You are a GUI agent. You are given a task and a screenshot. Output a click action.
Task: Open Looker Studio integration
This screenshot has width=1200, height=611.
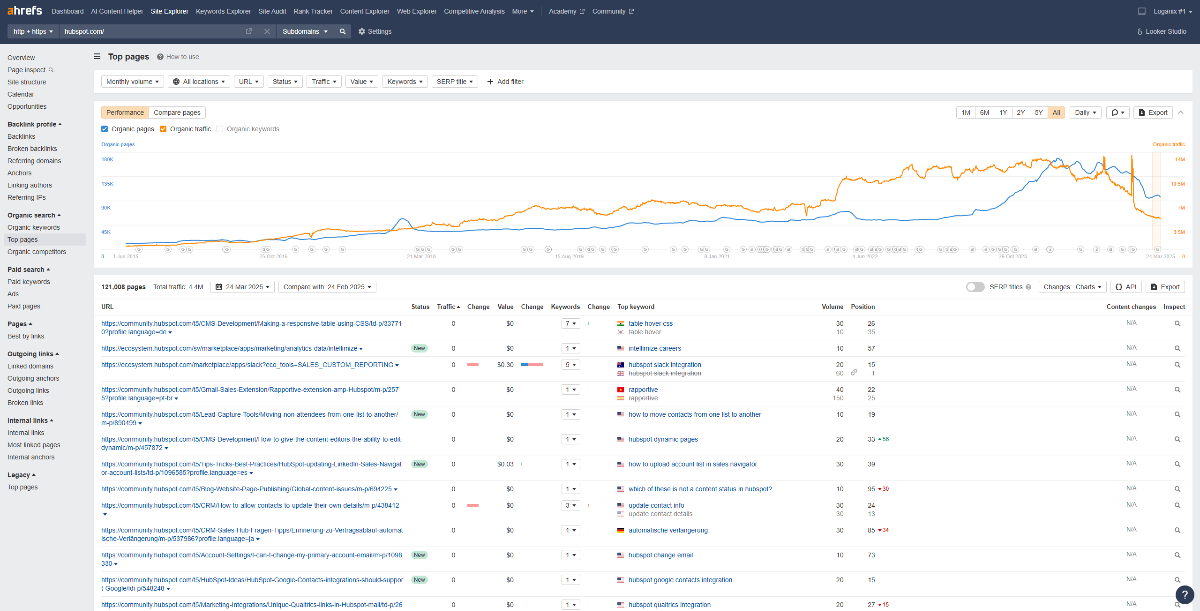tap(1164, 31)
